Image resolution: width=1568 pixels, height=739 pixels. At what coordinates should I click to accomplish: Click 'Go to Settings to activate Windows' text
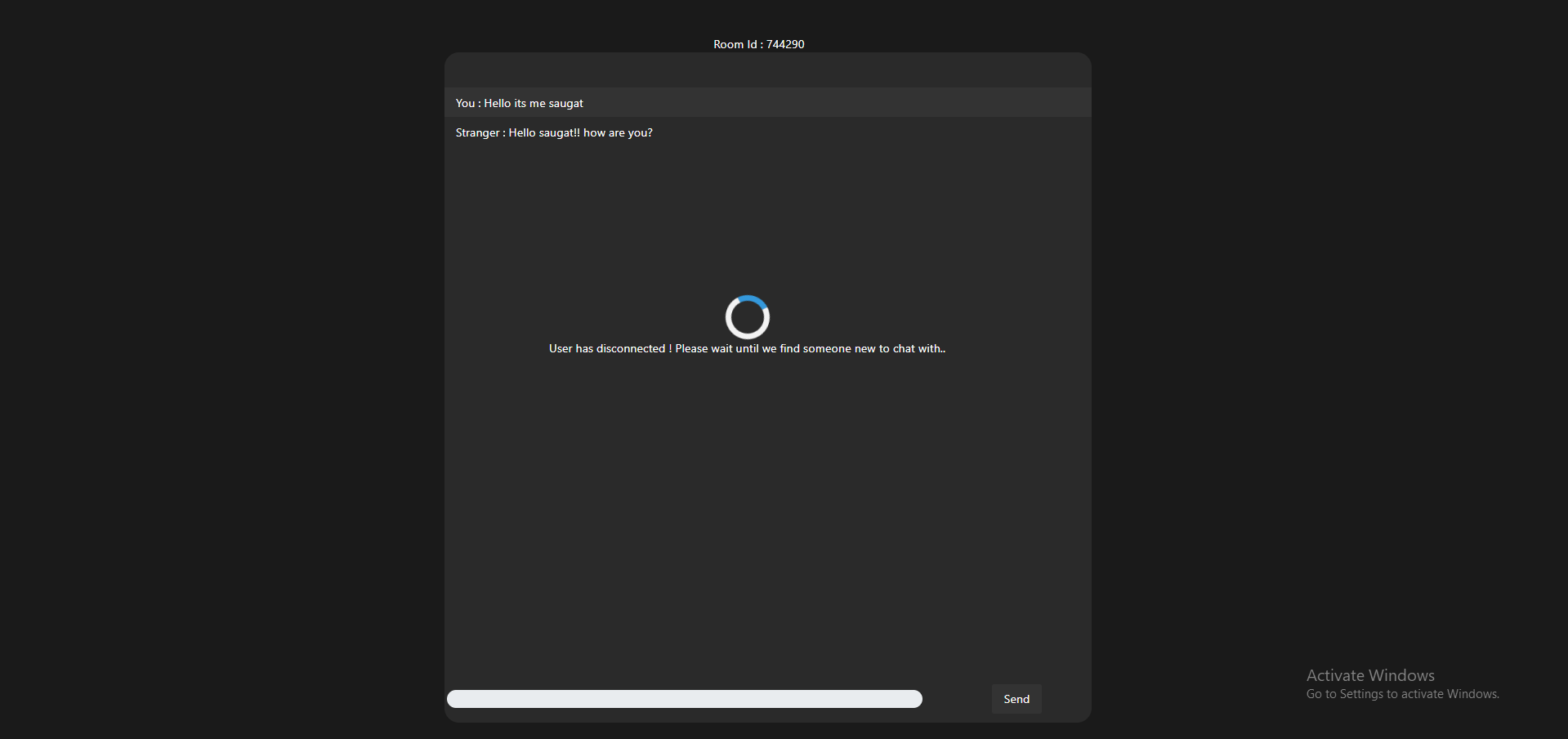click(x=1402, y=694)
